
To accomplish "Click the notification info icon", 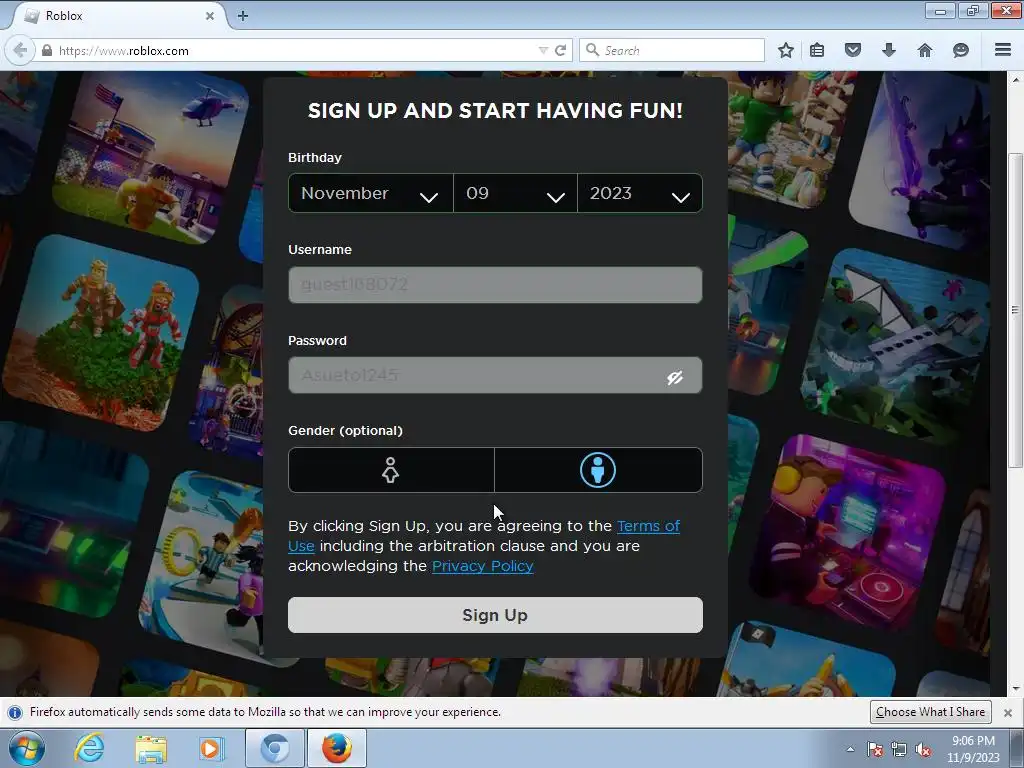I will tap(15, 712).
